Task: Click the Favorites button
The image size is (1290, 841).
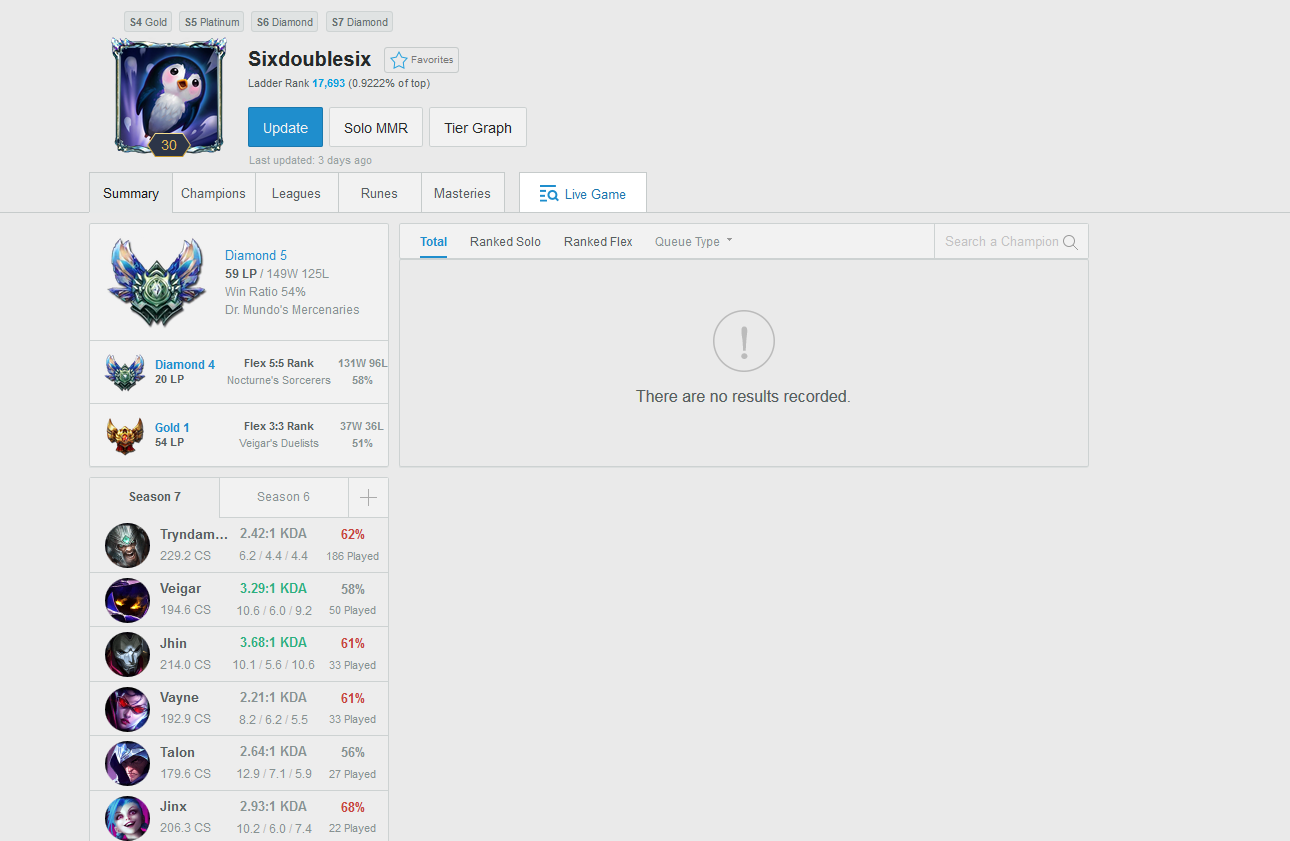Action: pyautogui.click(x=421, y=60)
